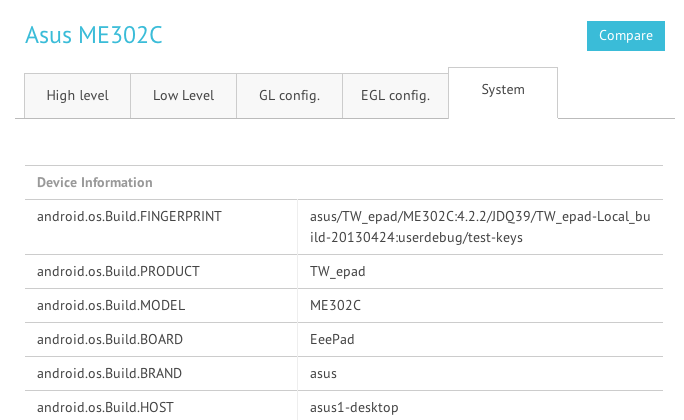Click the Asus ME302C page title
Image resolution: width=684 pixels, height=420 pixels.
[93, 36]
